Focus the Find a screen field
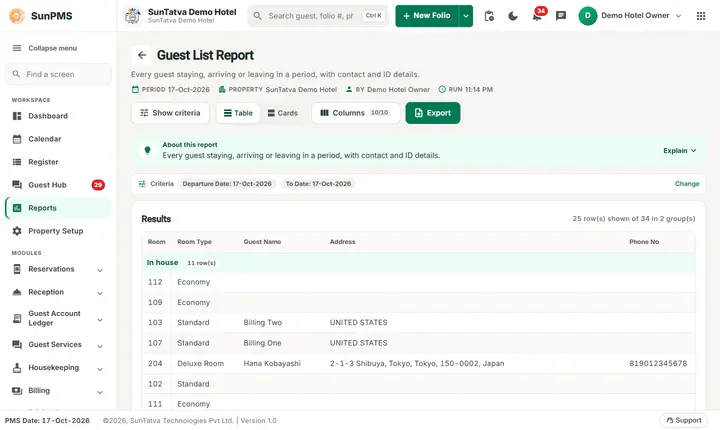The image size is (720, 430). pos(58,74)
